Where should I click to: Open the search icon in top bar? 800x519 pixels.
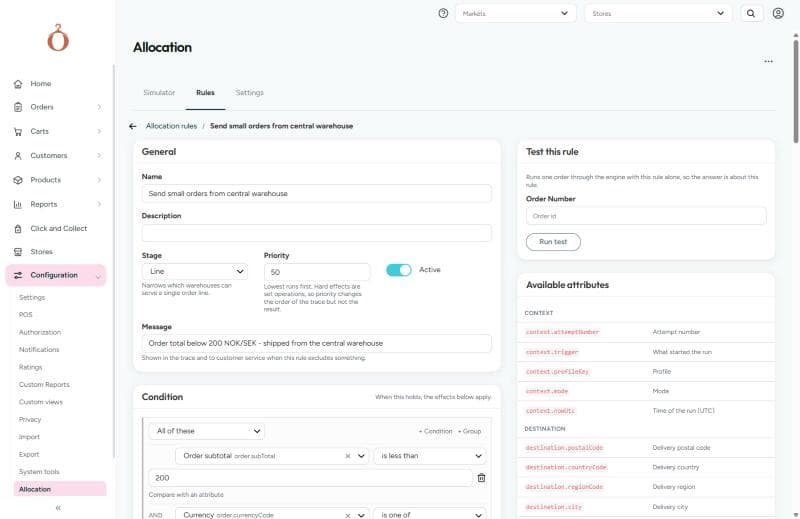(x=751, y=13)
